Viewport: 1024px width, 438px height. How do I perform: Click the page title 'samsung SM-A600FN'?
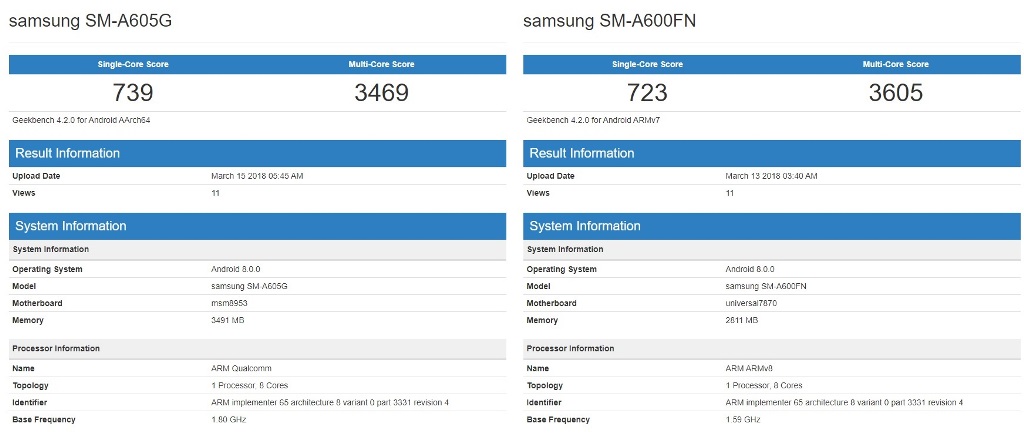pos(610,22)
